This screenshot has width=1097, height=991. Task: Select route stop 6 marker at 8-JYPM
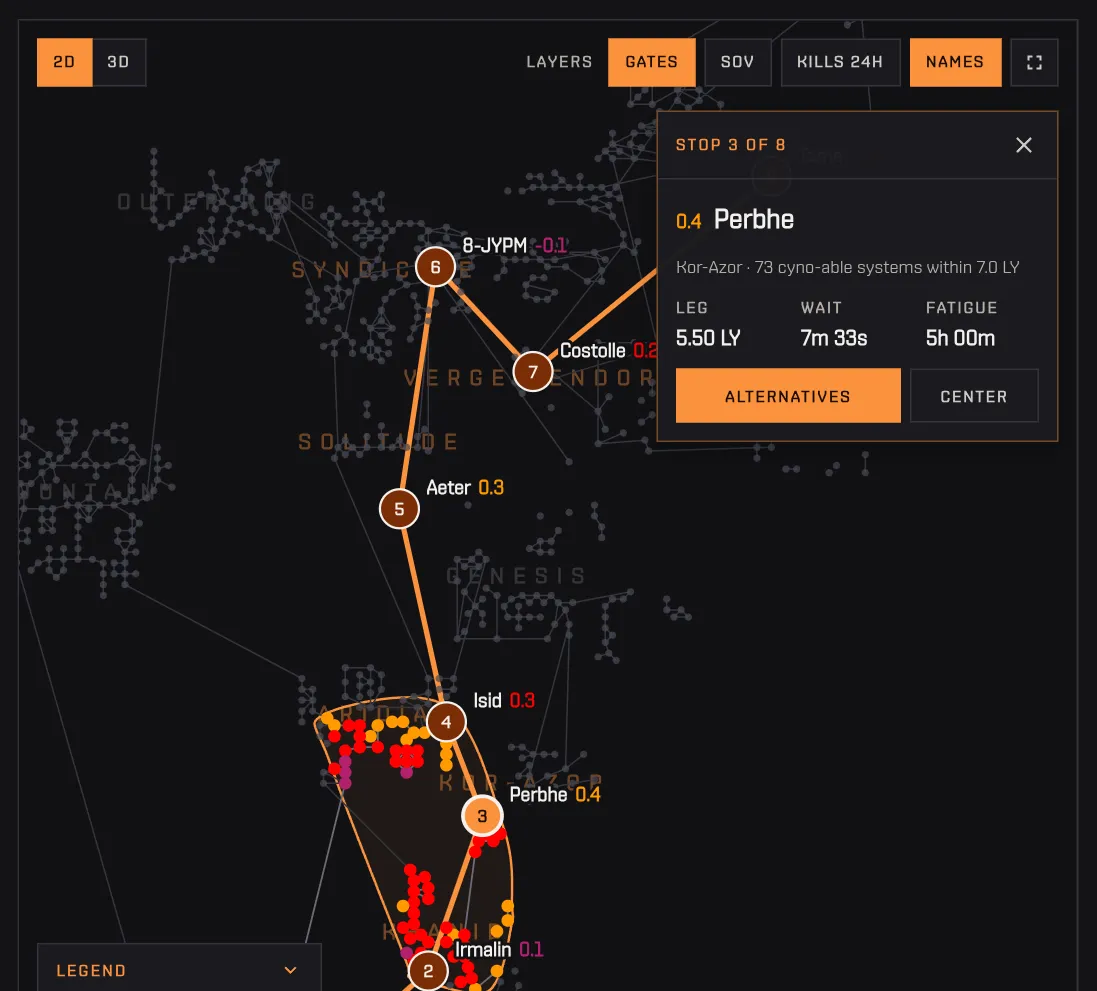point(435,267)
